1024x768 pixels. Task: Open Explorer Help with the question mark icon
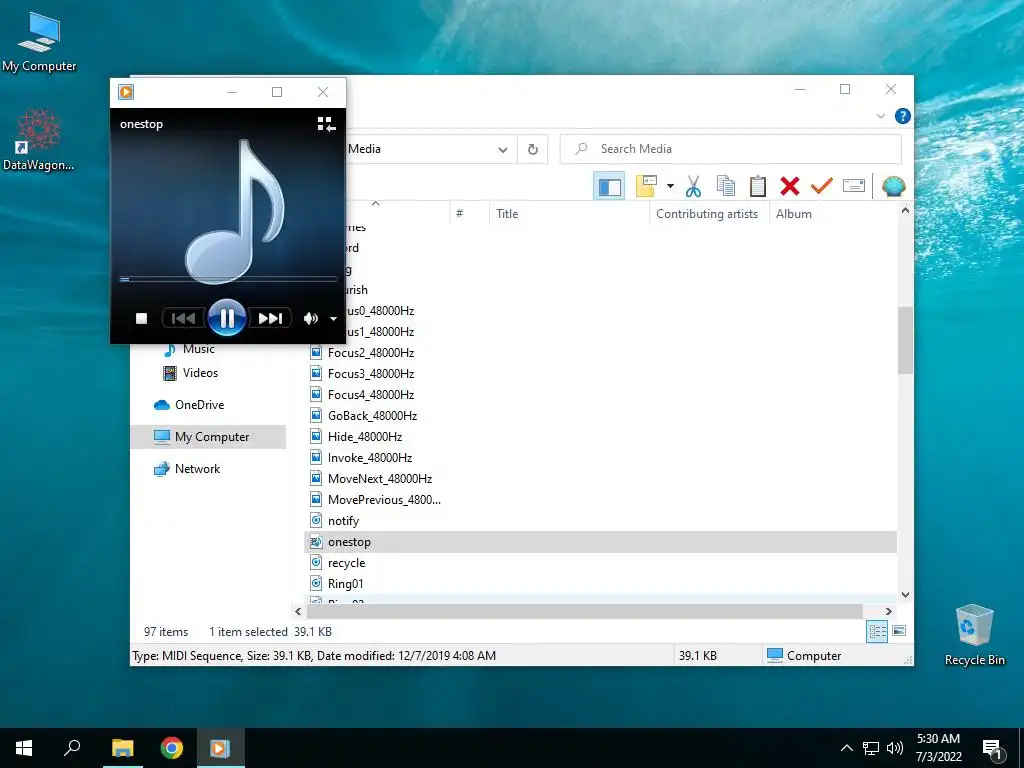[x=903, y=116]
